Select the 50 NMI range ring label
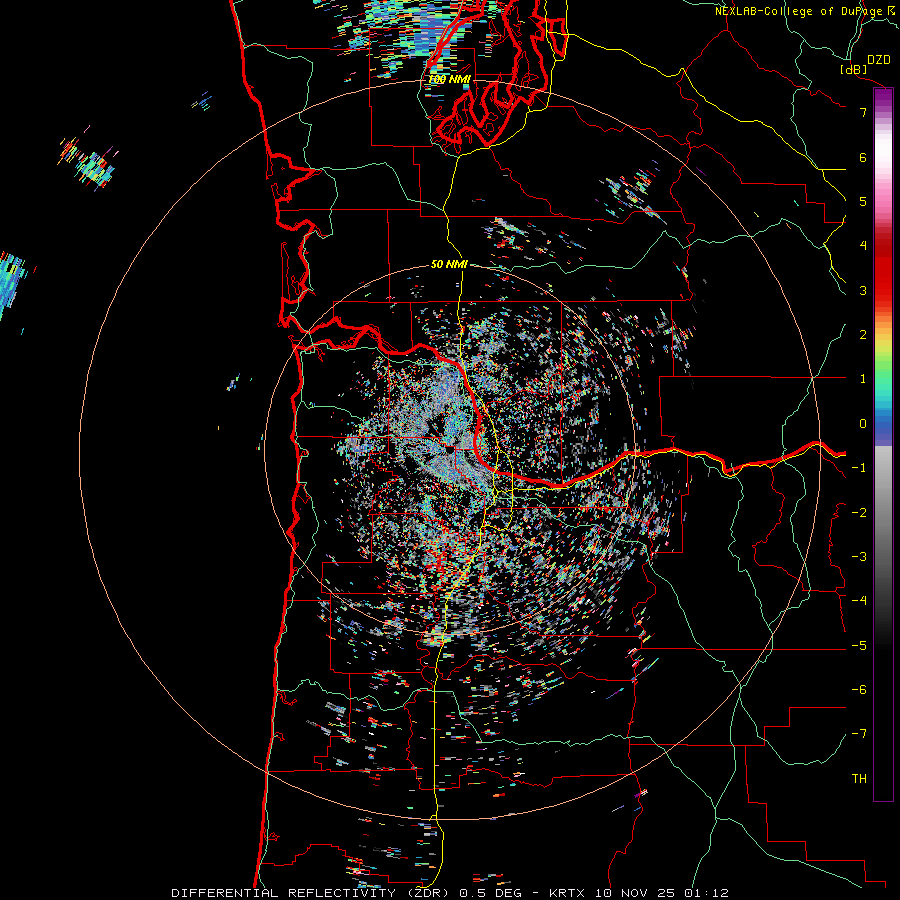The height and width of the screenshot is (900, 900). pyautogui.click(x=449, y=265)
